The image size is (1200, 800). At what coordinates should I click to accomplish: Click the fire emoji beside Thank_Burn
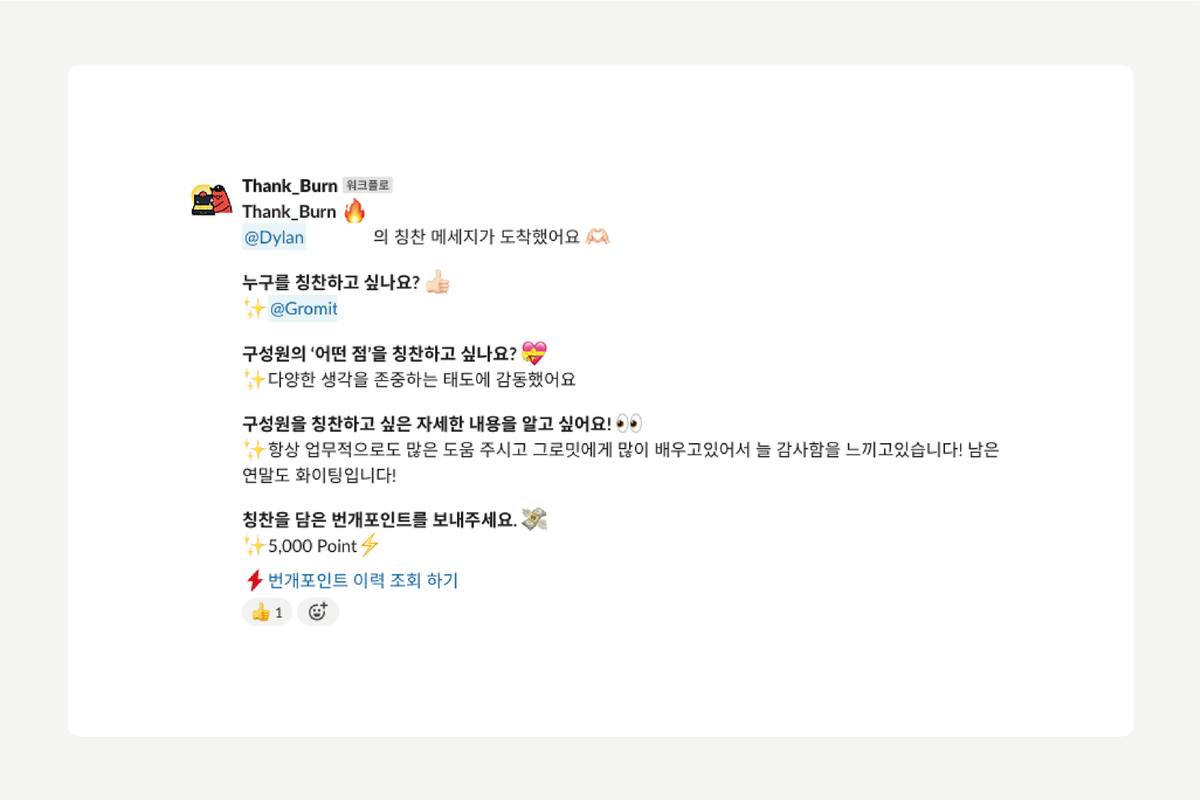click(x=354, y=211)
